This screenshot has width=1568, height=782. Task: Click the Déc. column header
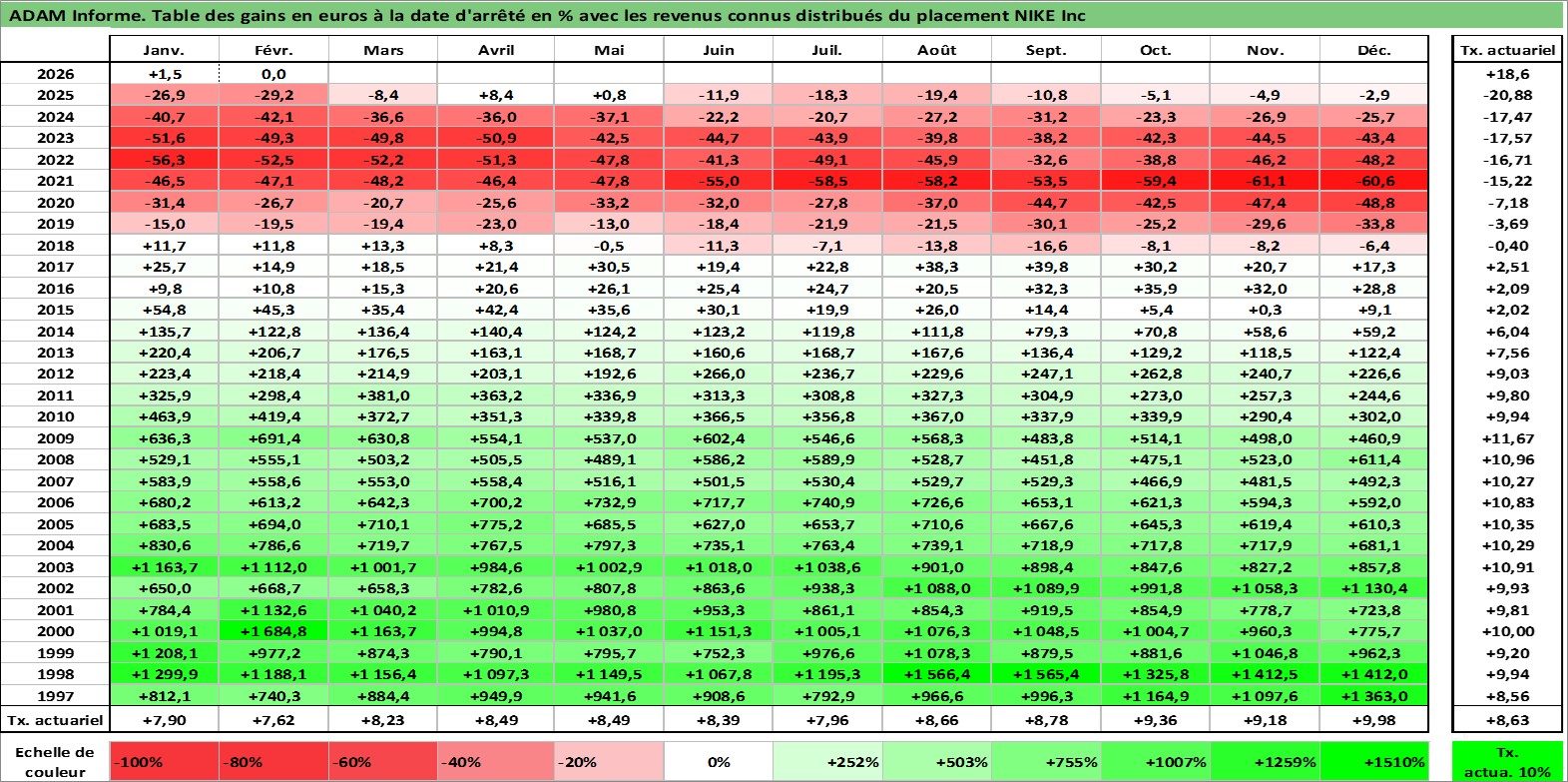tap(1374, 50)
